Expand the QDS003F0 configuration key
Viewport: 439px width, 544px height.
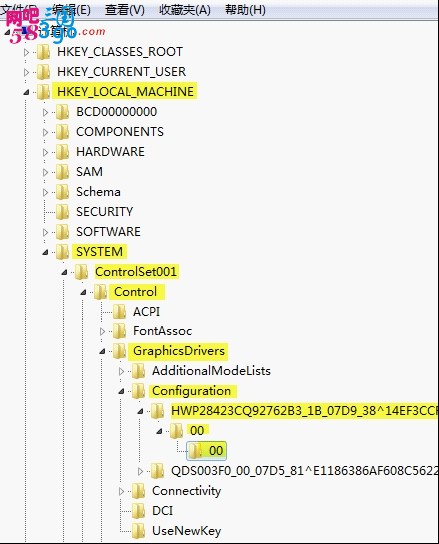click(140, 471)
